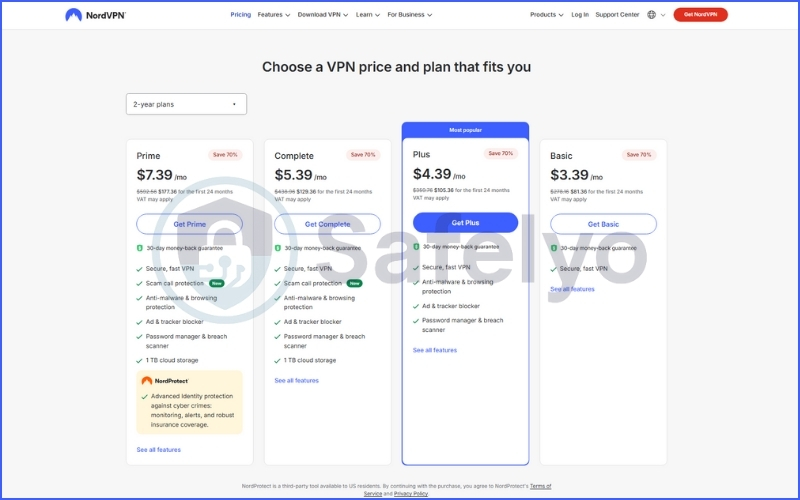800x500 pixels.
Task: Click the New badge in Complete card
Action: click(355, 283)
